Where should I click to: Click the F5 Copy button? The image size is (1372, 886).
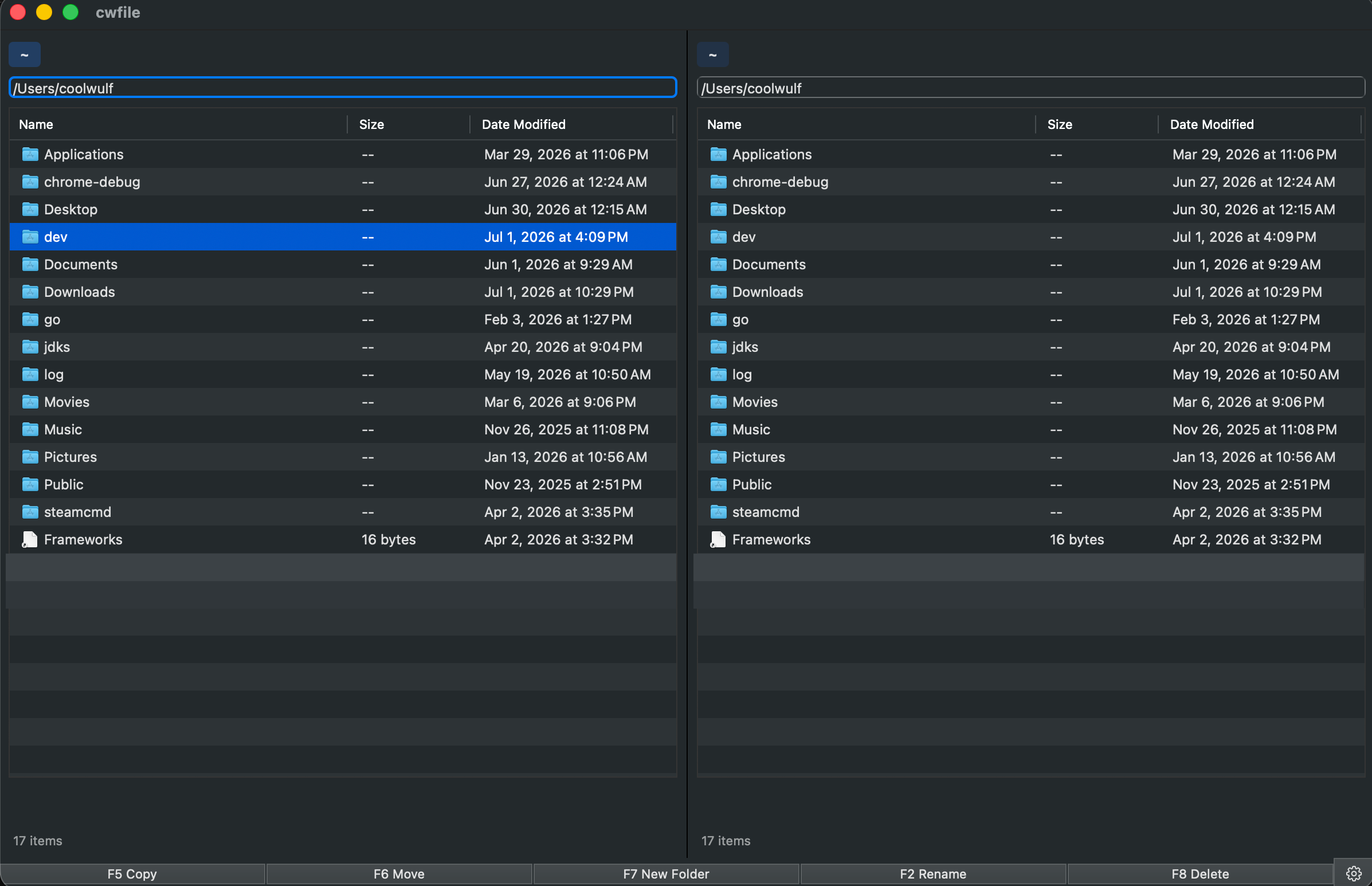pos(132,874)
